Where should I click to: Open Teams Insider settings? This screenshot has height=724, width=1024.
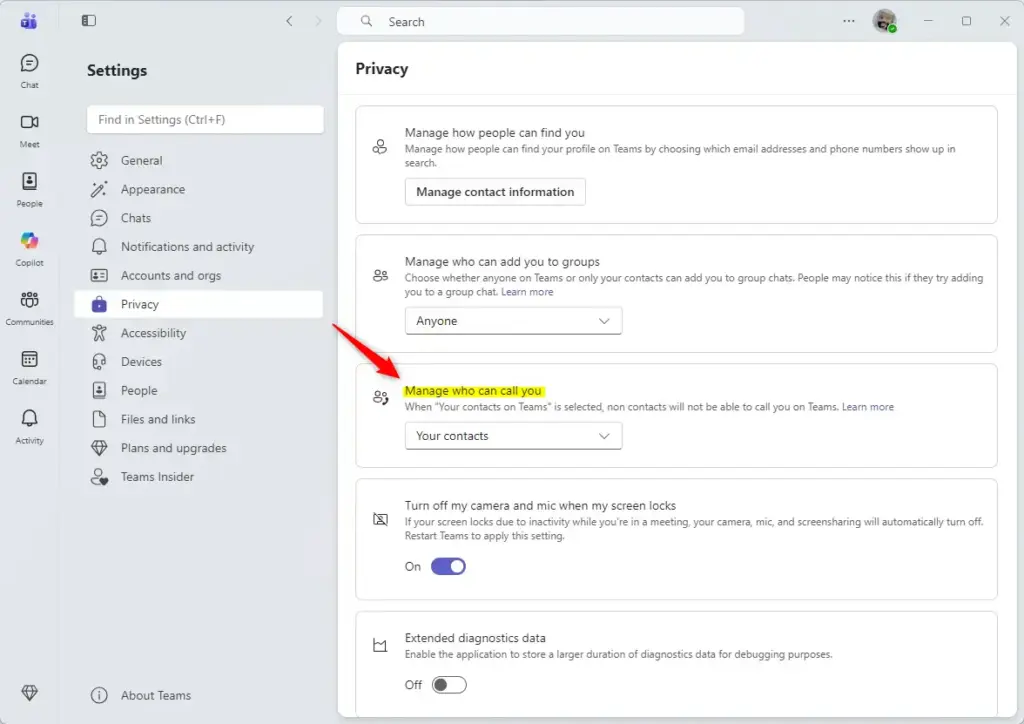click(199, 477)
